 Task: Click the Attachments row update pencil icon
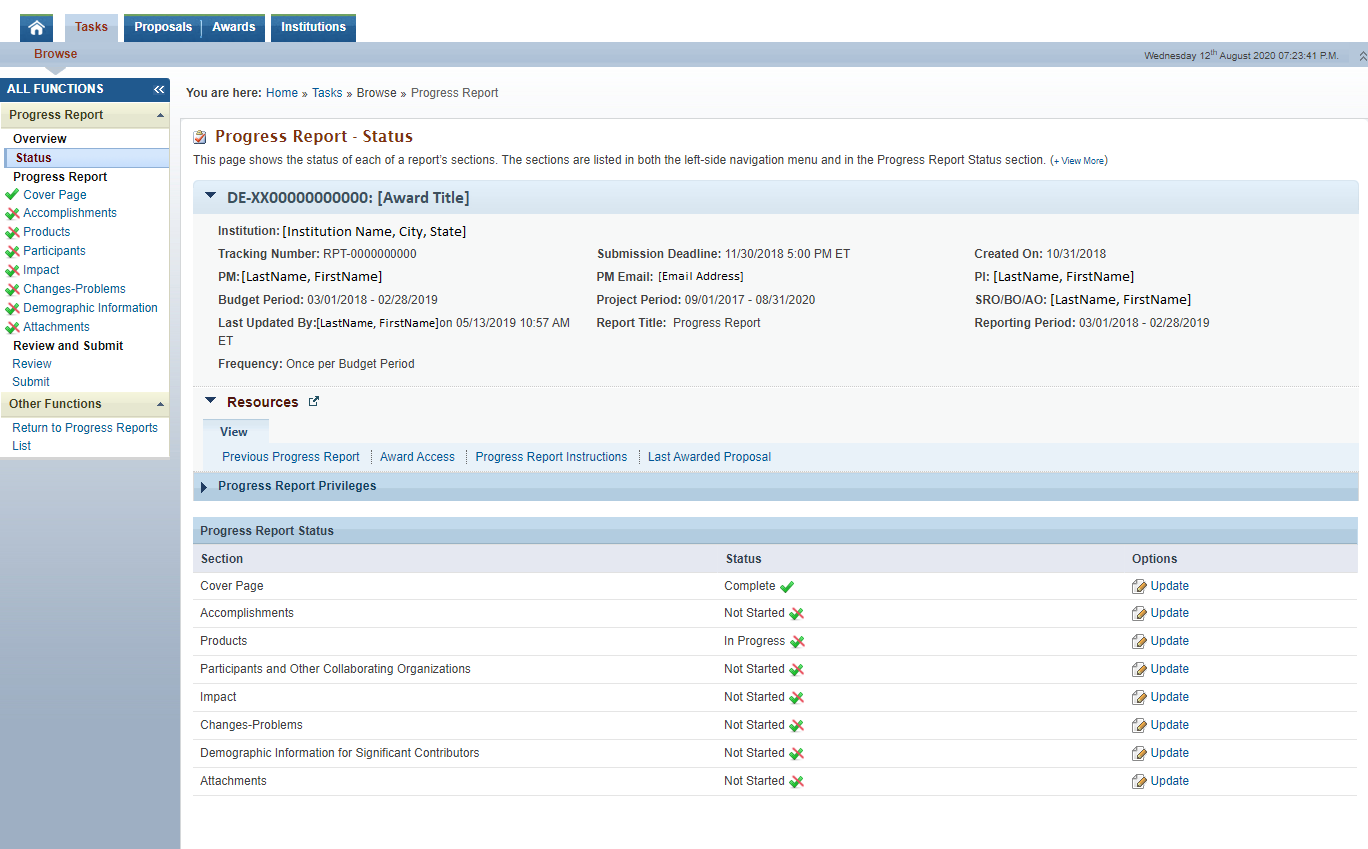(x=1139, y=781)
